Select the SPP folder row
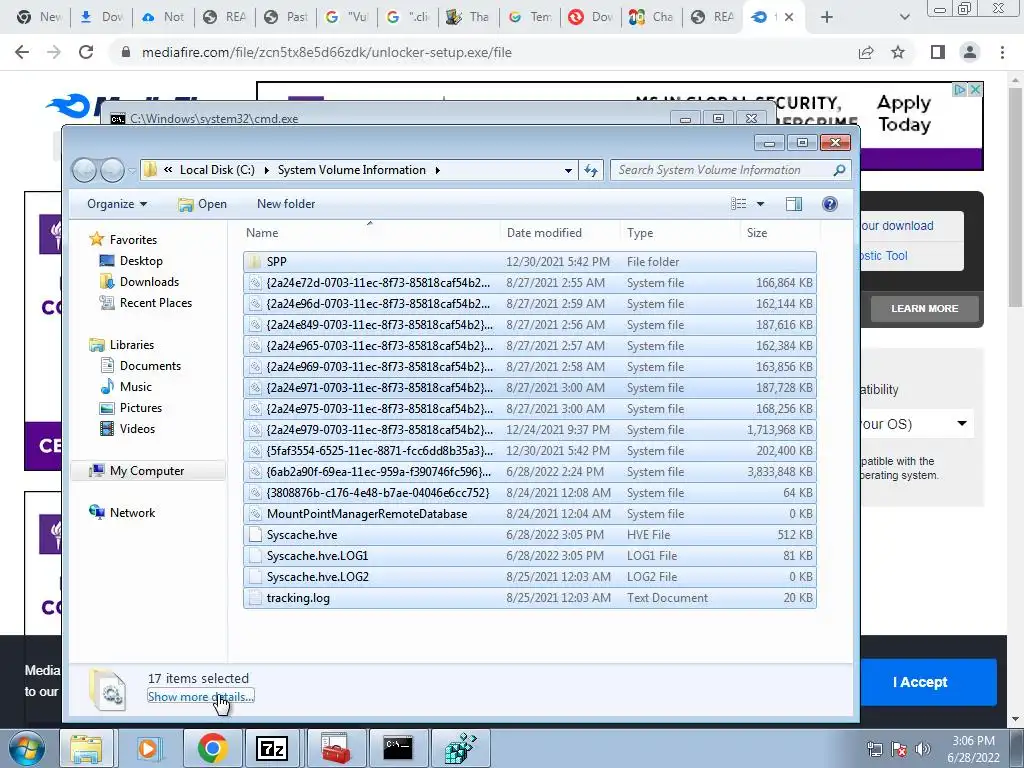 530,262
